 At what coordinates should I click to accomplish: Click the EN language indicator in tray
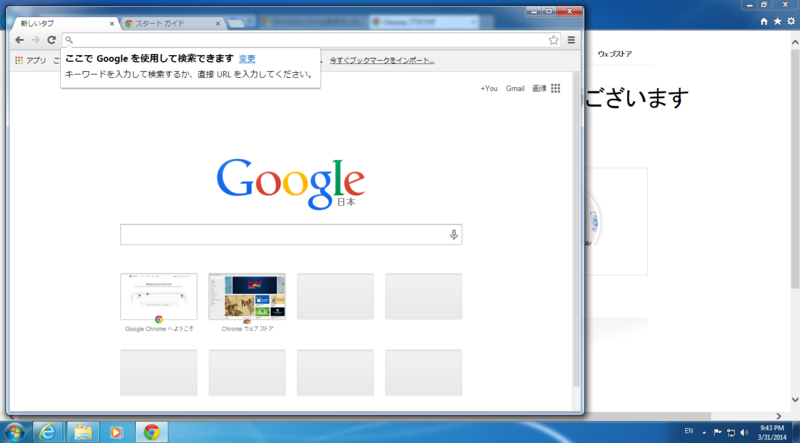point(689,431)
